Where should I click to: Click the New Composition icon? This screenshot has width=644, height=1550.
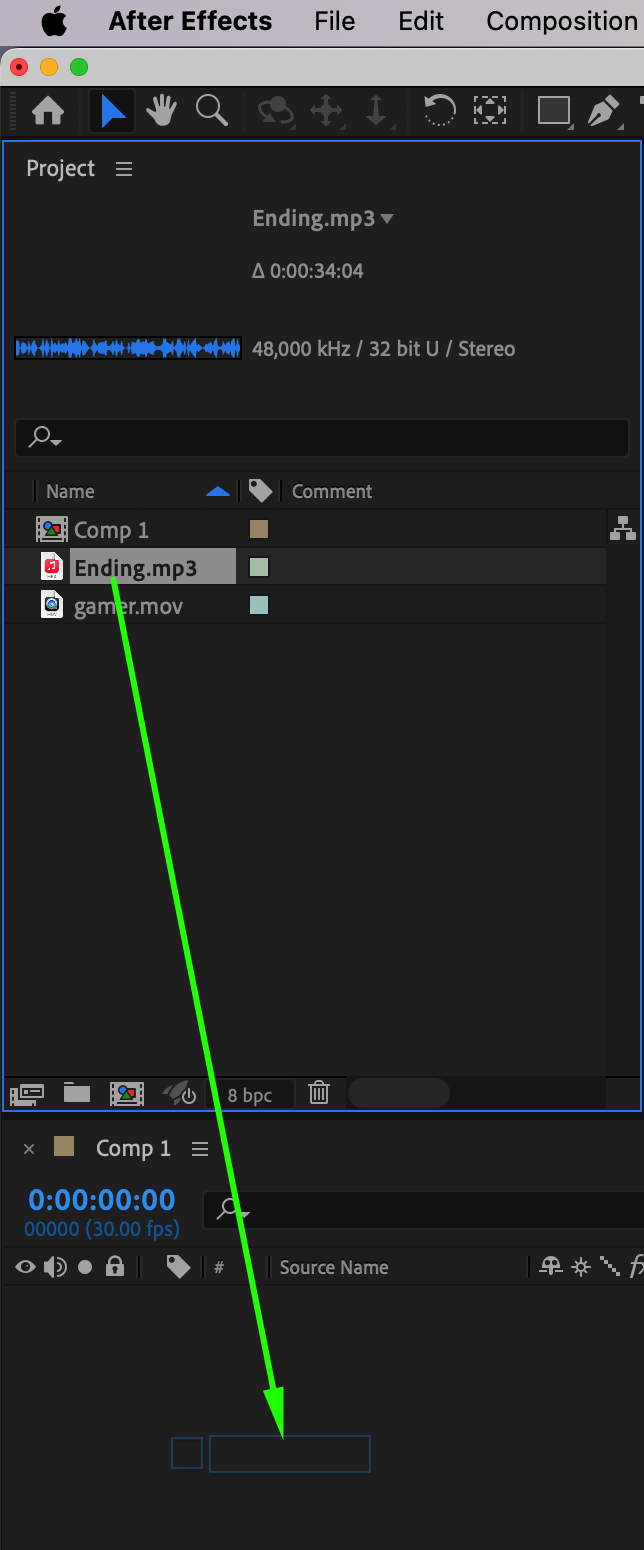tap(127, 1094)
